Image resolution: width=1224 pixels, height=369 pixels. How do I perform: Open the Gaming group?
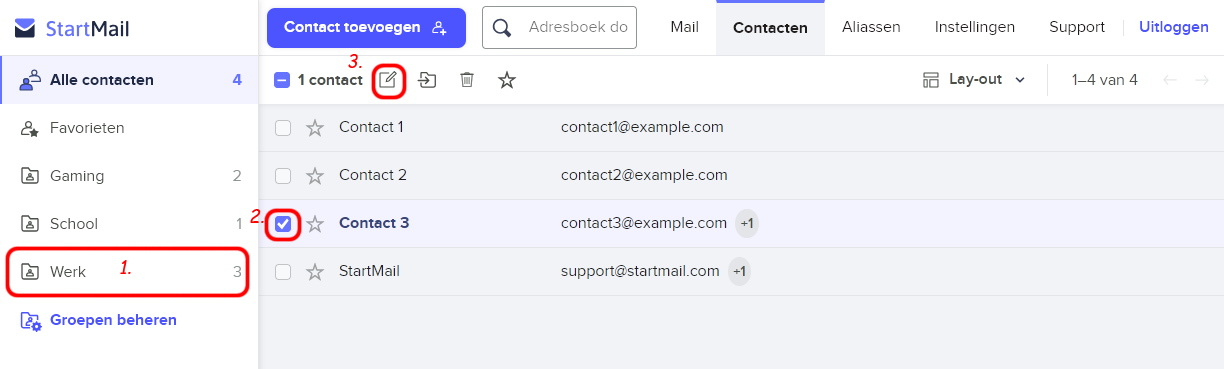(129, 176)
